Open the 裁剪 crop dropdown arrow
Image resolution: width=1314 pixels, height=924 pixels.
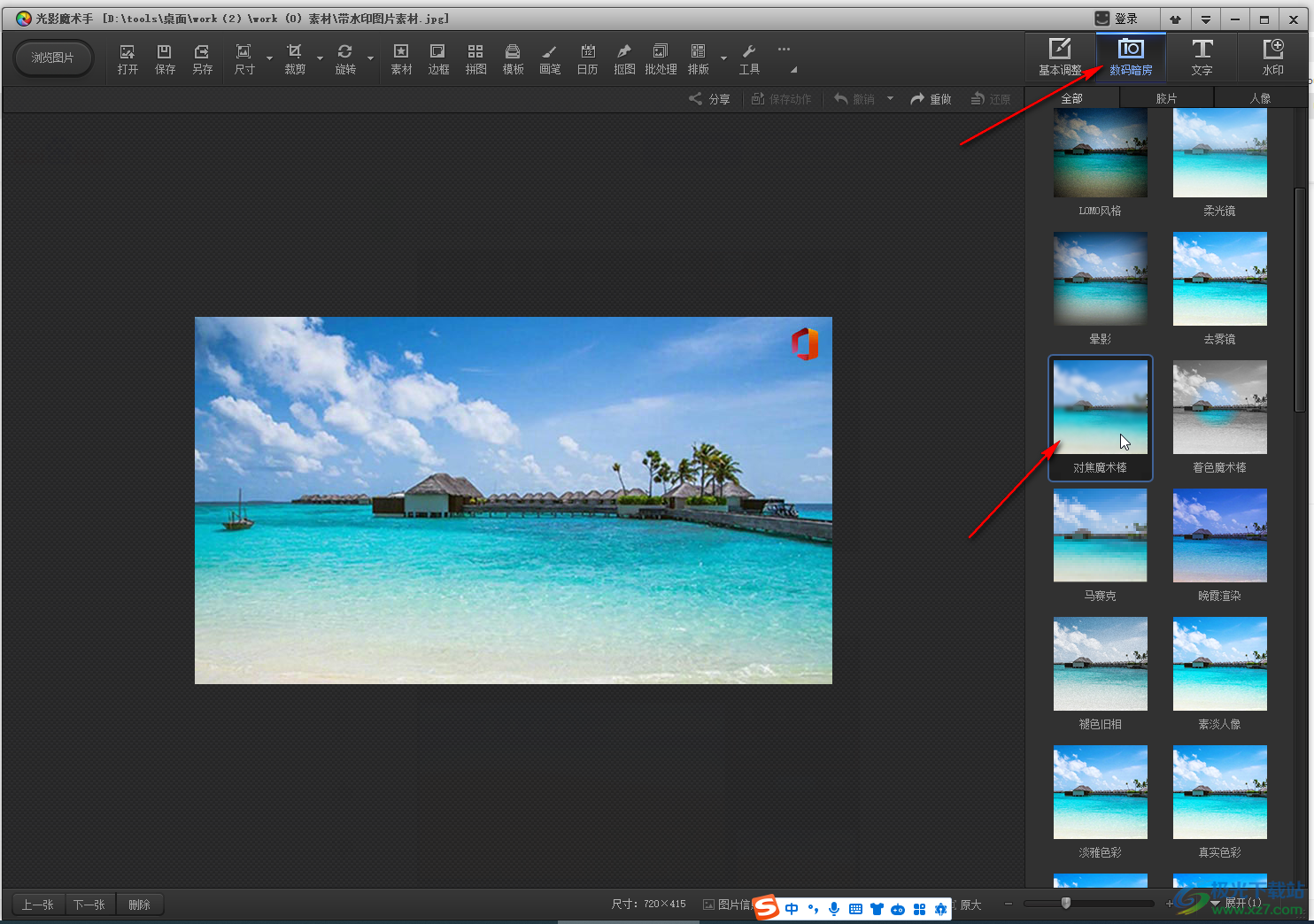pyautogui.click(x=320, y=59)
